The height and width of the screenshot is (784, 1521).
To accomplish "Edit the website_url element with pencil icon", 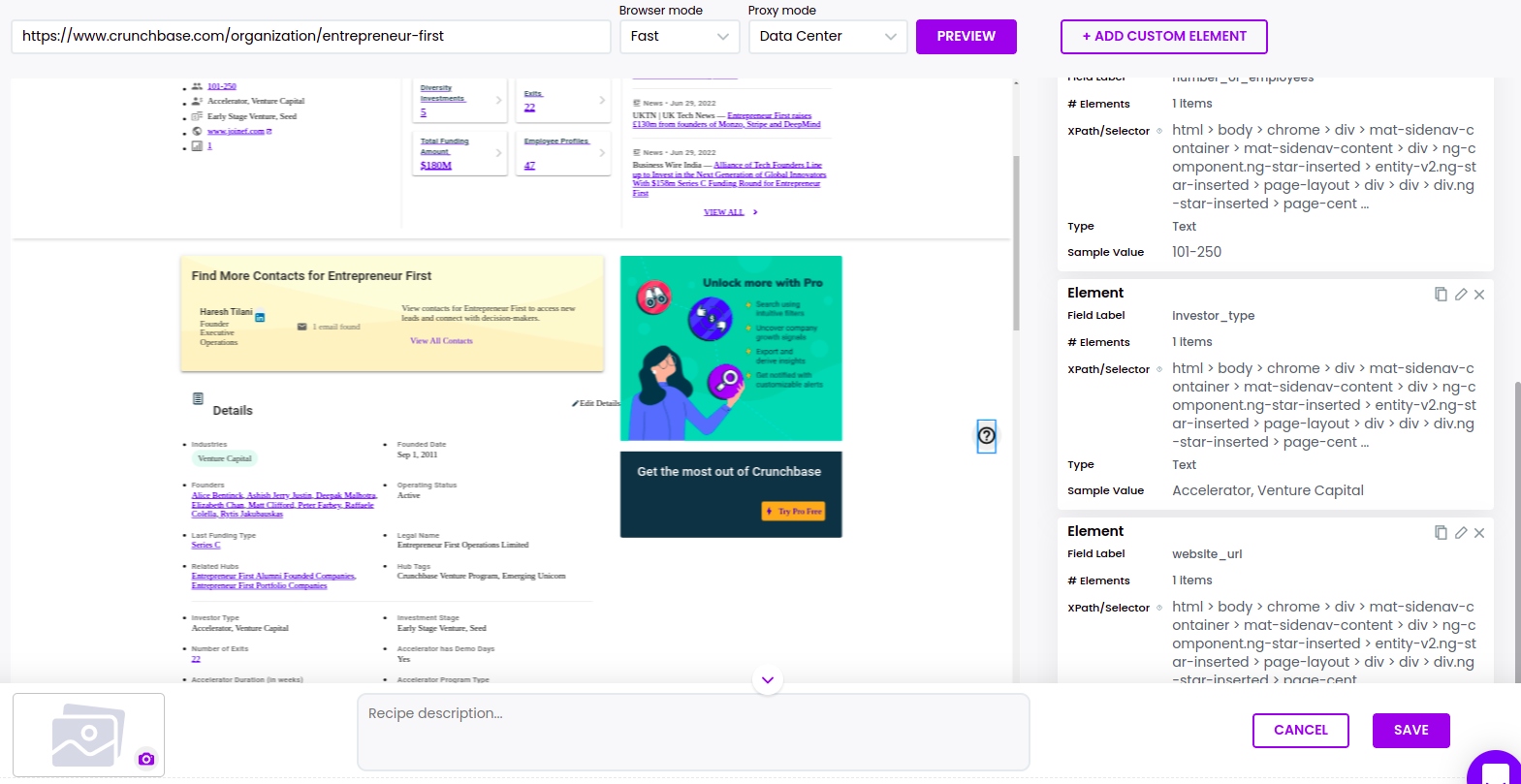I will tap(1461, 533).
